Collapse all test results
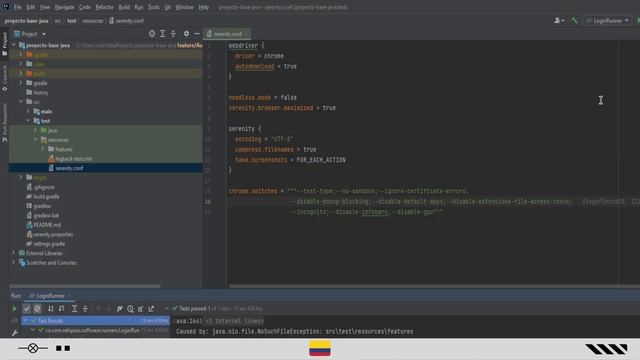 pyautogui.click(x=85, y=309)
